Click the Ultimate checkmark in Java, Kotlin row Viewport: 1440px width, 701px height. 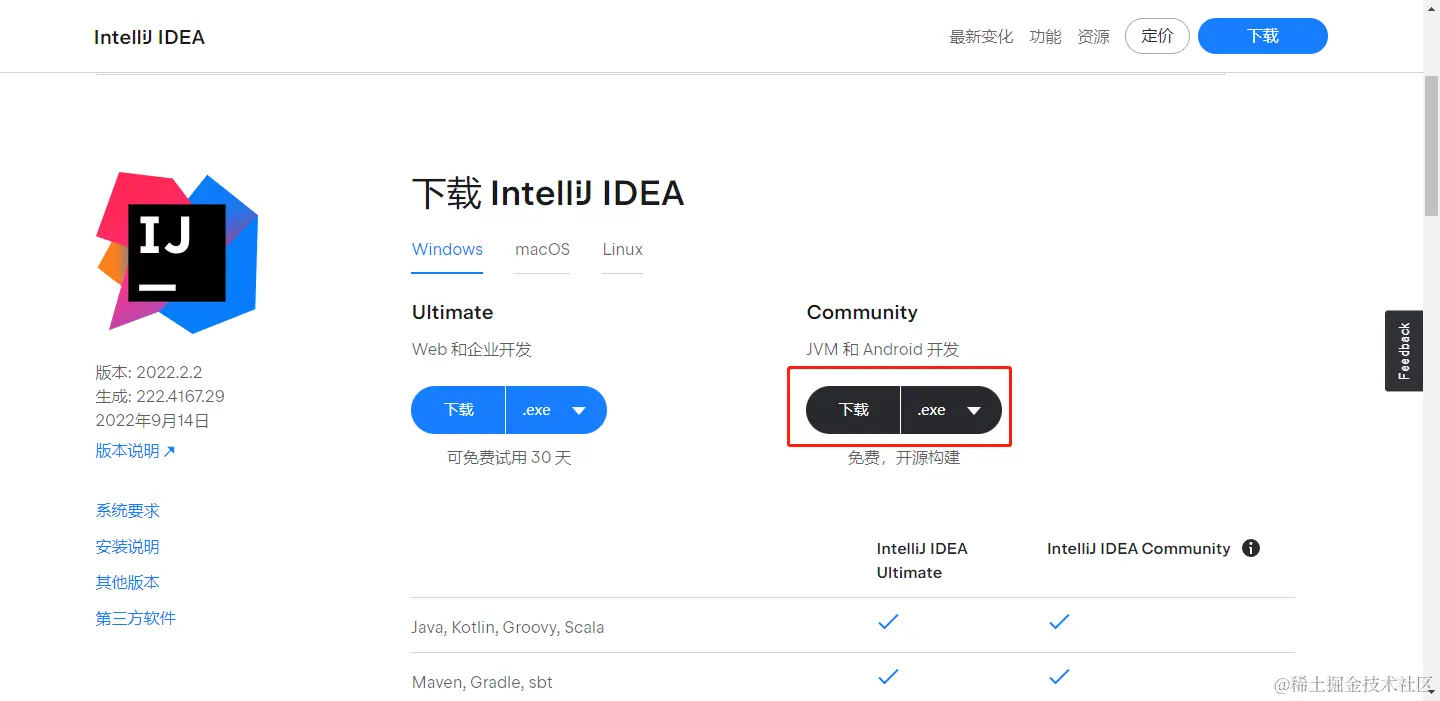tap(888, 622)
